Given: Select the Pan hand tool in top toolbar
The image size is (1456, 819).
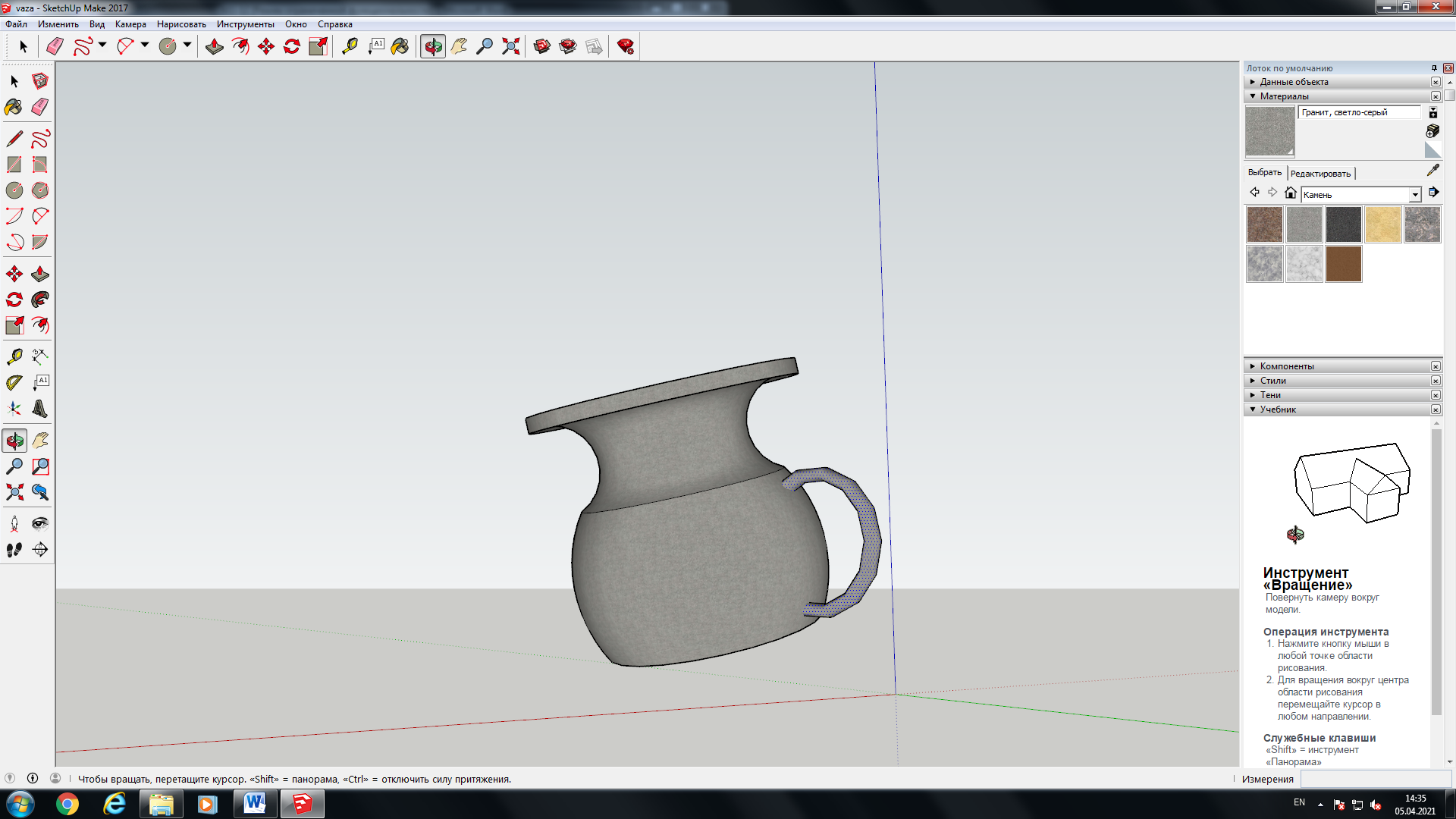Looking at the screenshot, I should (459, 47).
